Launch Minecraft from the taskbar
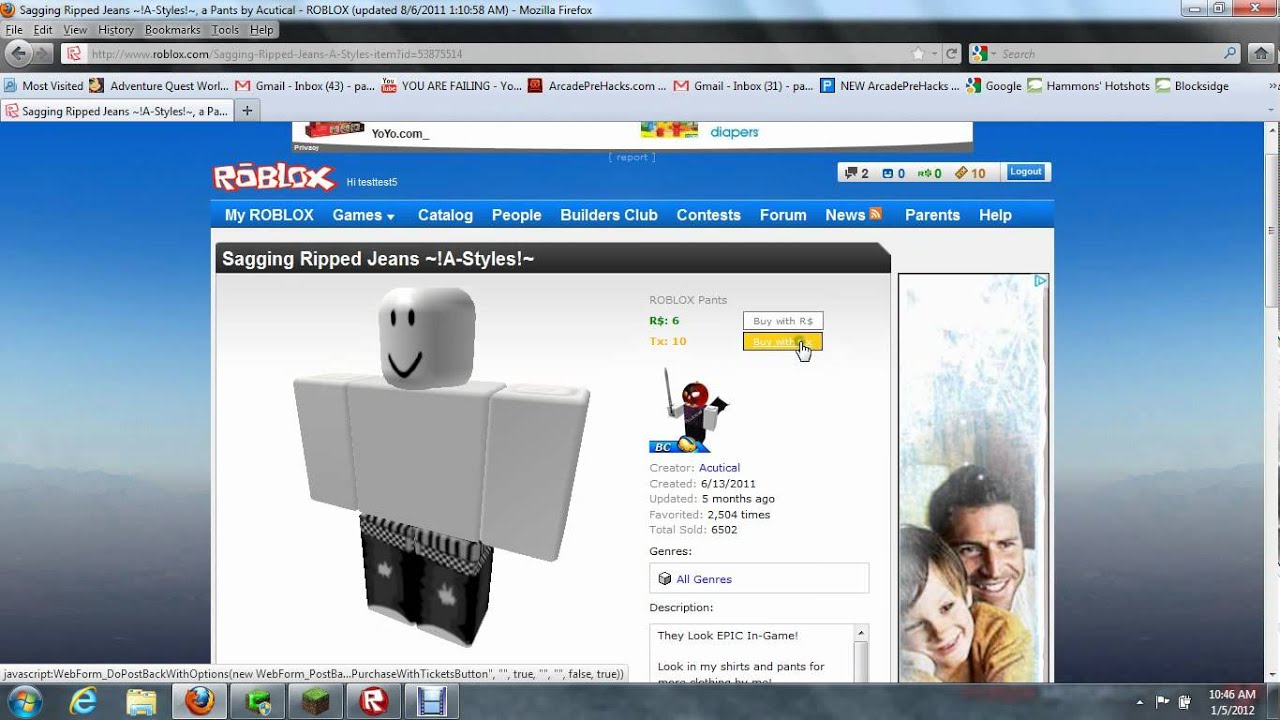The width and height of the screenshot is (1280, 720). click(x=315, y=702)
